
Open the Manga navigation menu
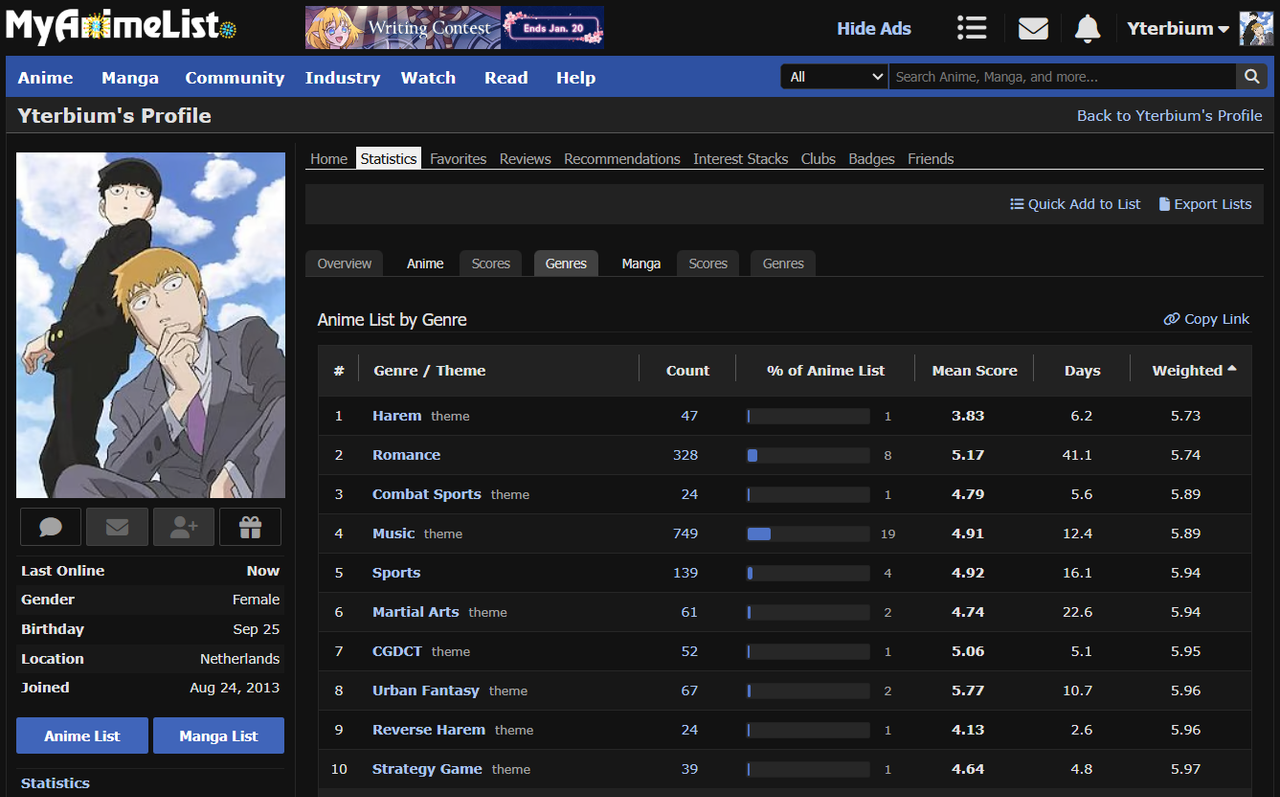(130, 77)
